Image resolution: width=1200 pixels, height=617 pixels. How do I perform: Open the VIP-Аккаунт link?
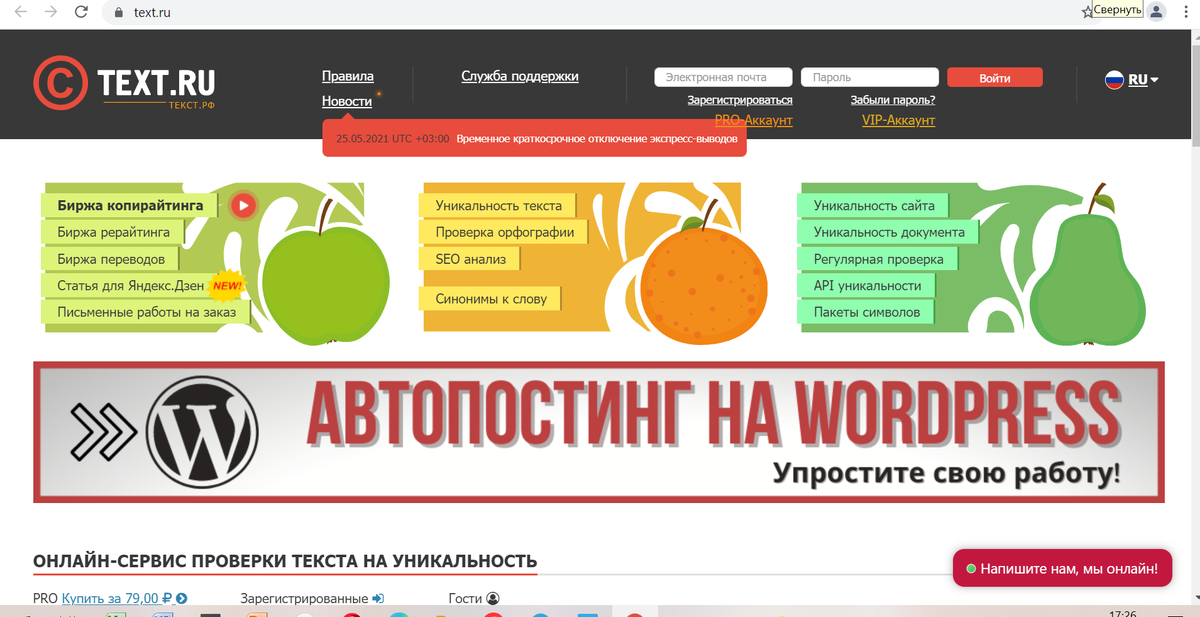point(899,120)
